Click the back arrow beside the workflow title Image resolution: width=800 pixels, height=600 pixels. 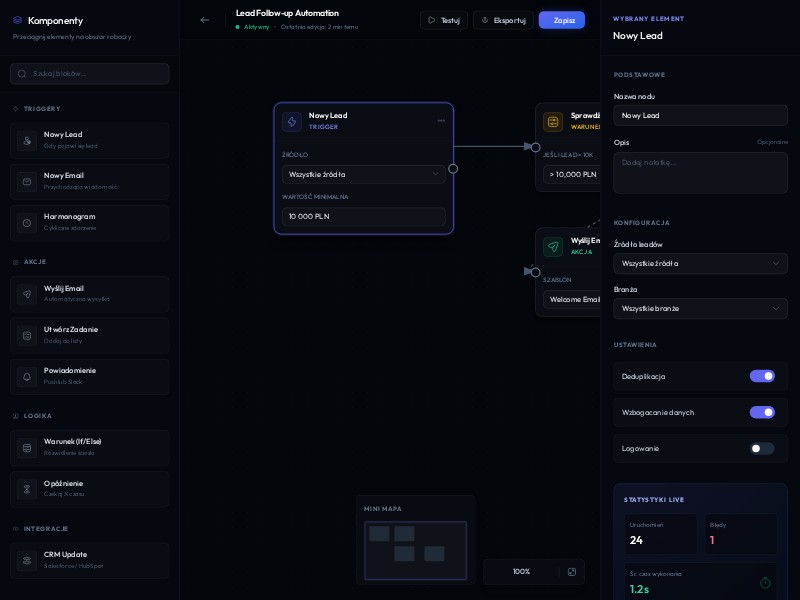point(205,20)
